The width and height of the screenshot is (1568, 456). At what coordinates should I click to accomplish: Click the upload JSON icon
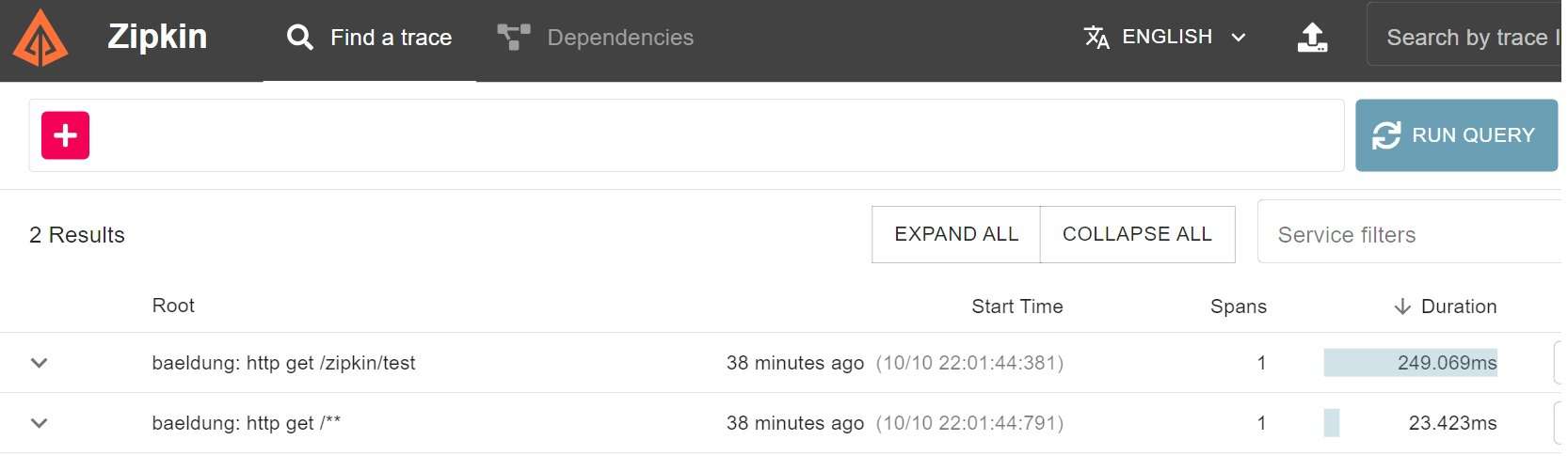pos(1312,38)
